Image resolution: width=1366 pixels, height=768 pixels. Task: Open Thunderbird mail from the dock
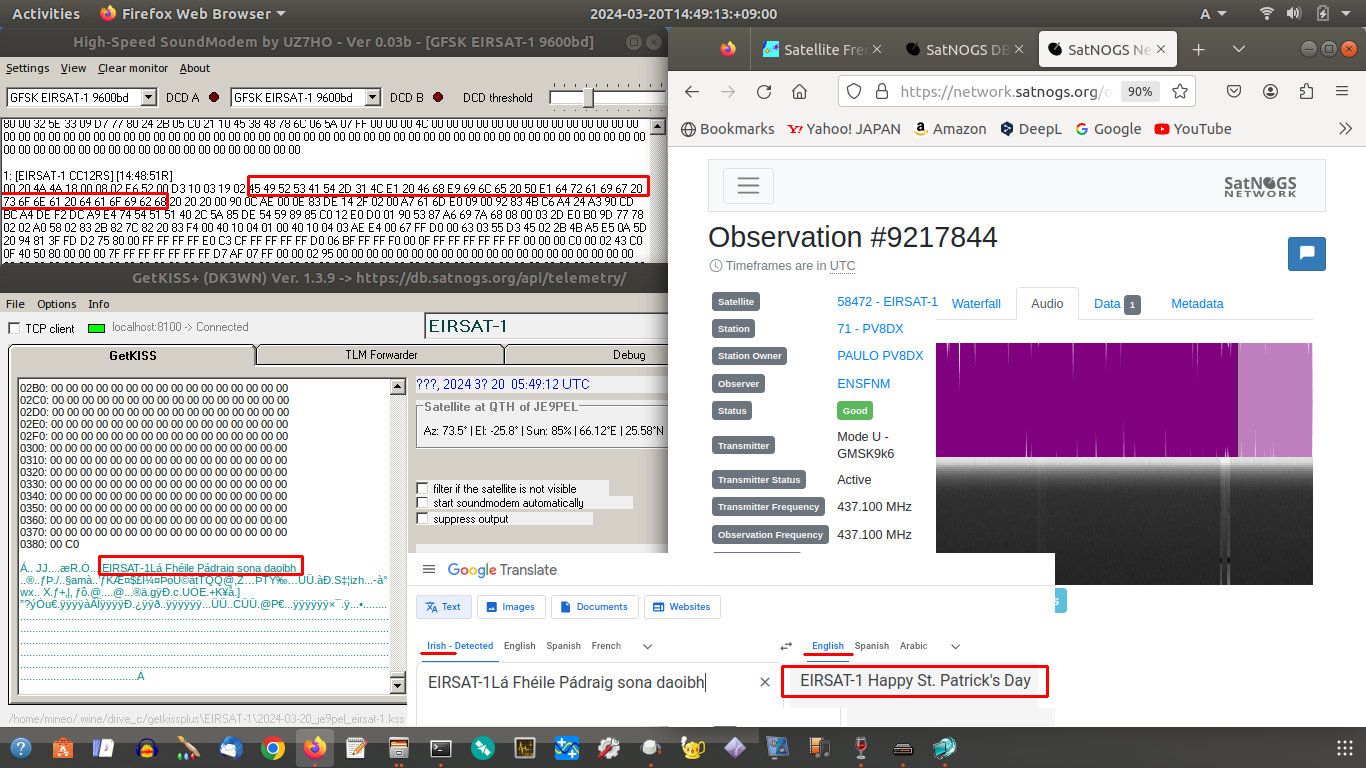(231, 747)
